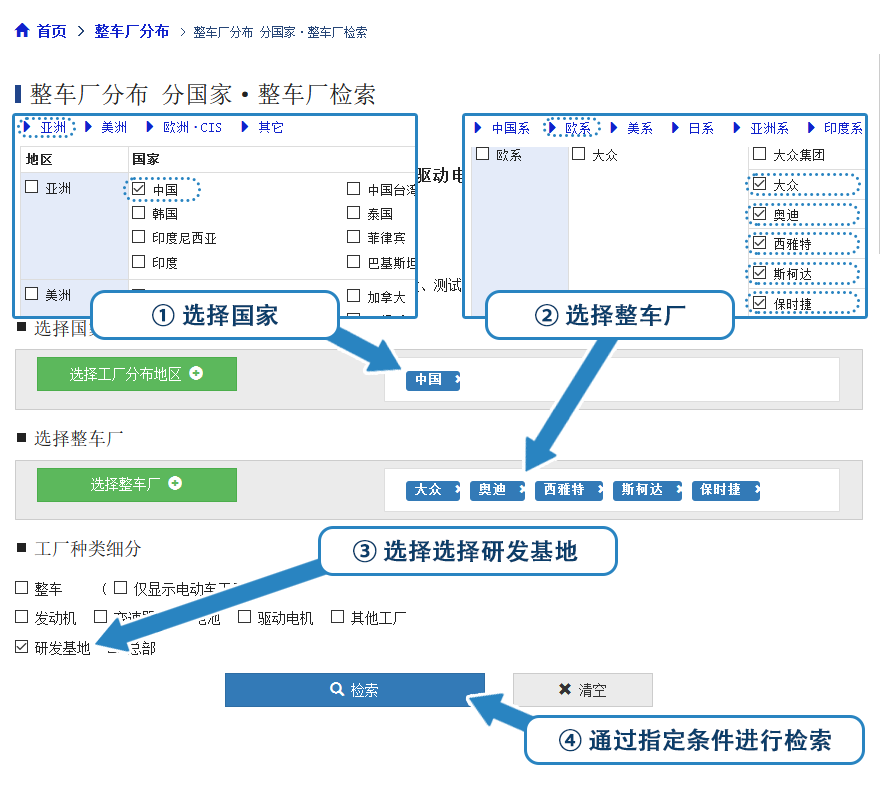The width and height of the screenshot is (880, 800).
Task: Click the selected makers tag field
Action: coord(612,490)
